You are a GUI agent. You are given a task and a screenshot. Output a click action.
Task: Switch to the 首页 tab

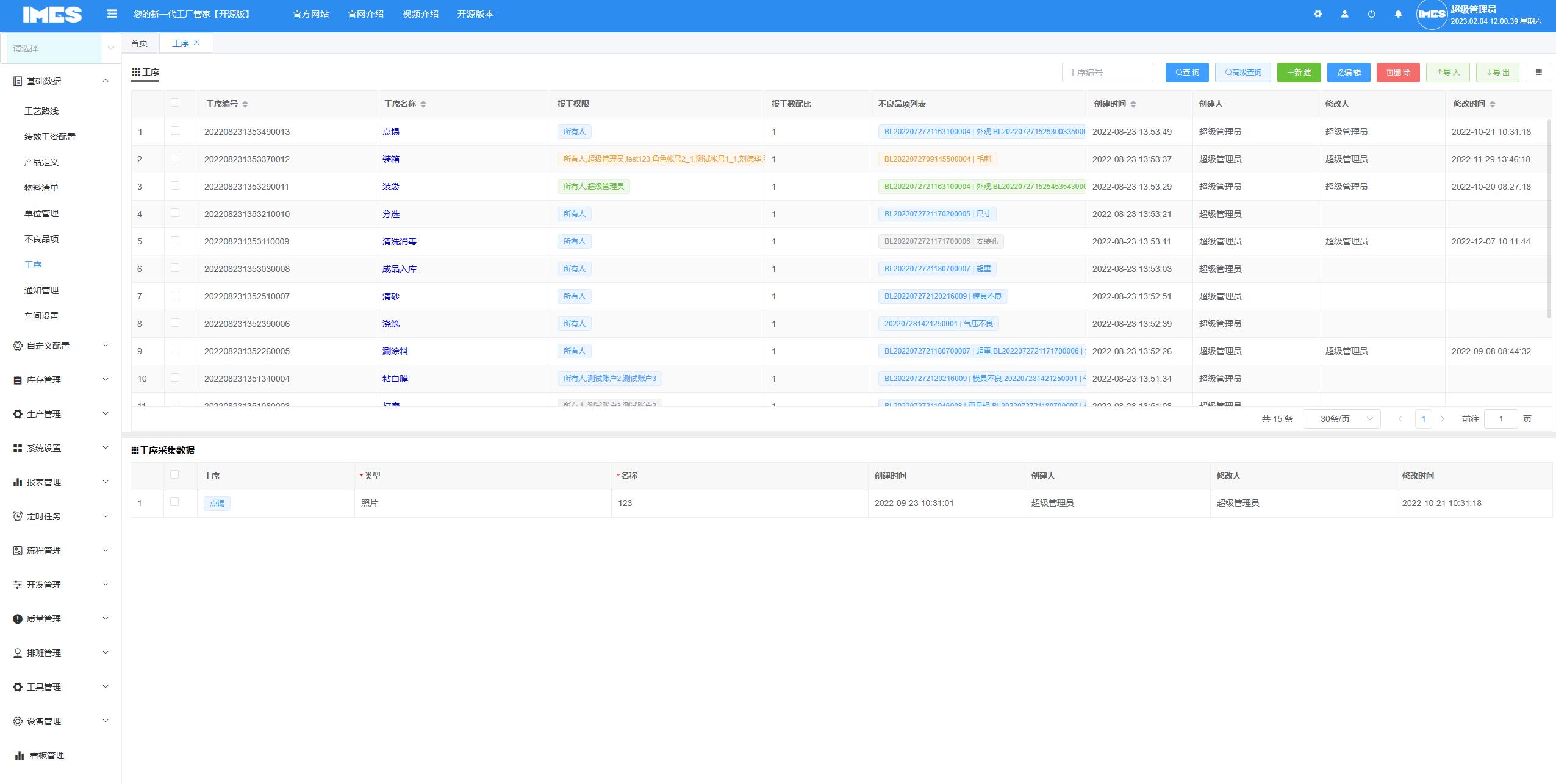coord(139,43)
